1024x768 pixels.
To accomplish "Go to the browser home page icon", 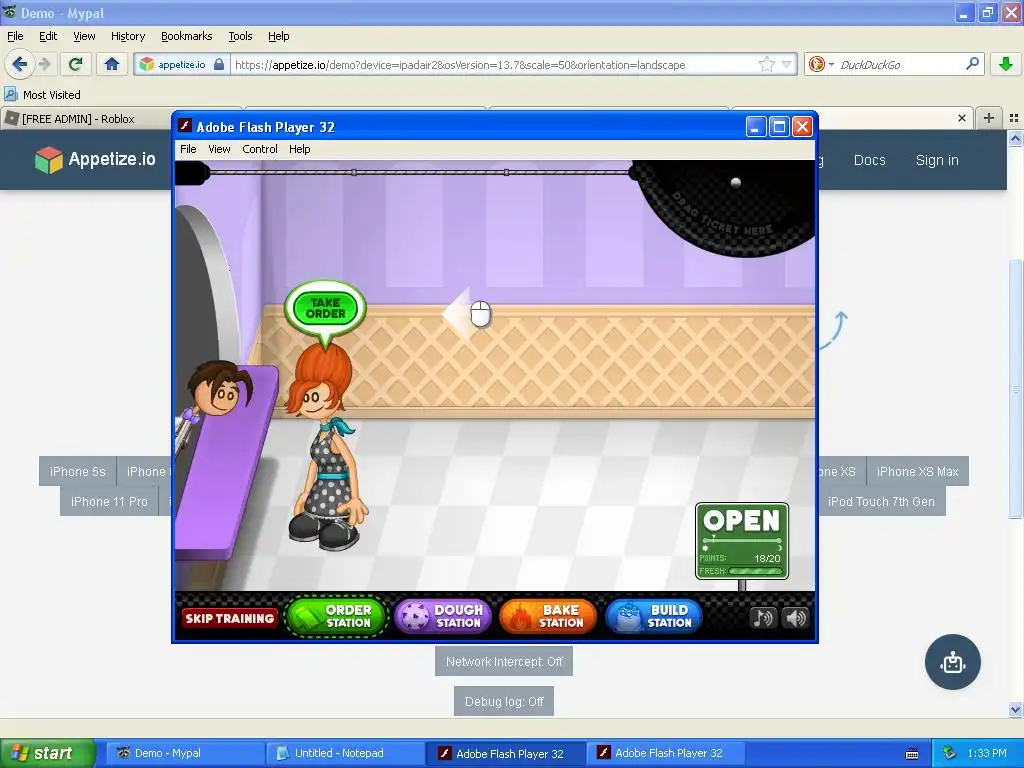I will [x=112, y=64].
